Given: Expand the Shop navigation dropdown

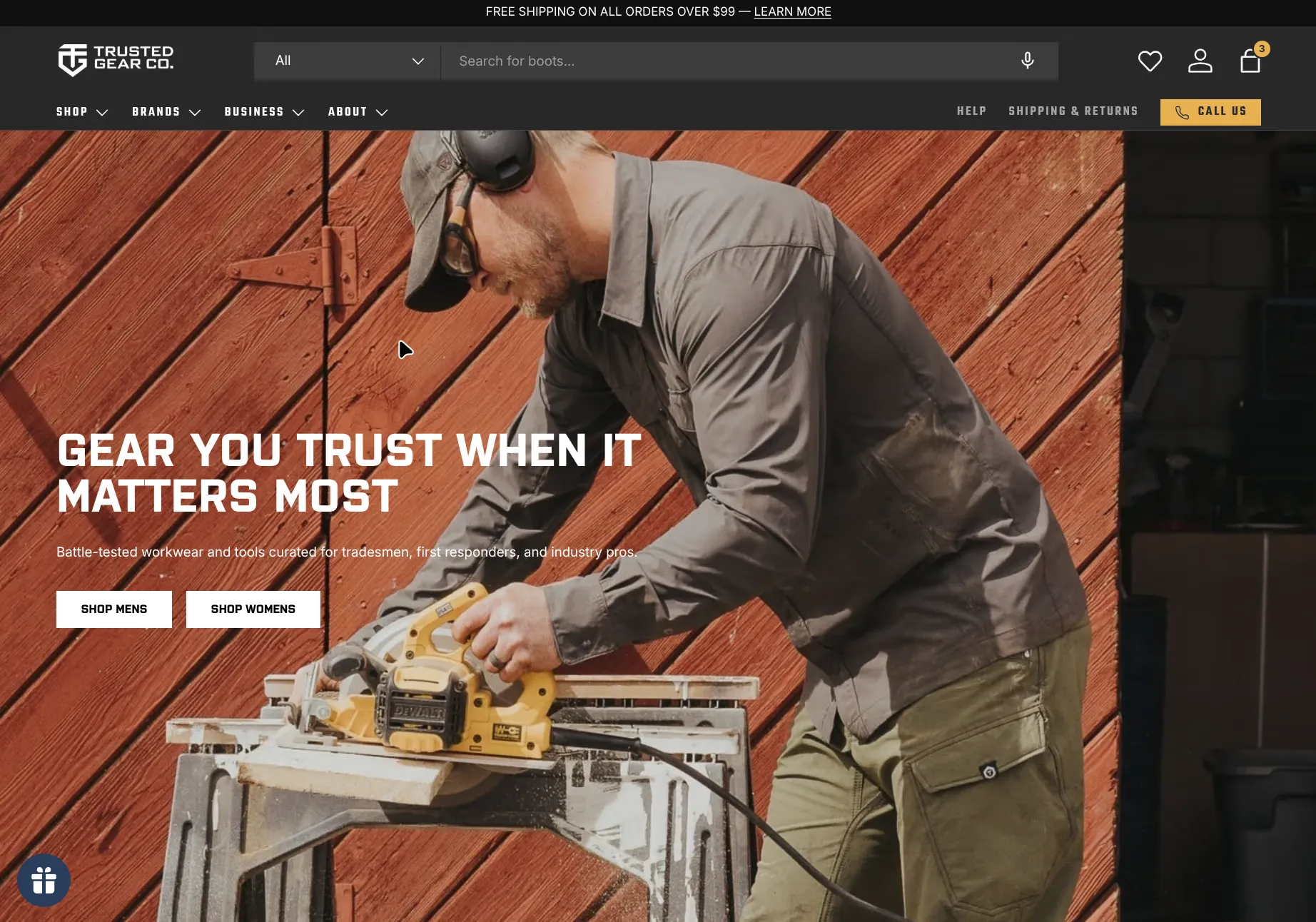Looking at the screenshot, I should click(x=81, y=112).
